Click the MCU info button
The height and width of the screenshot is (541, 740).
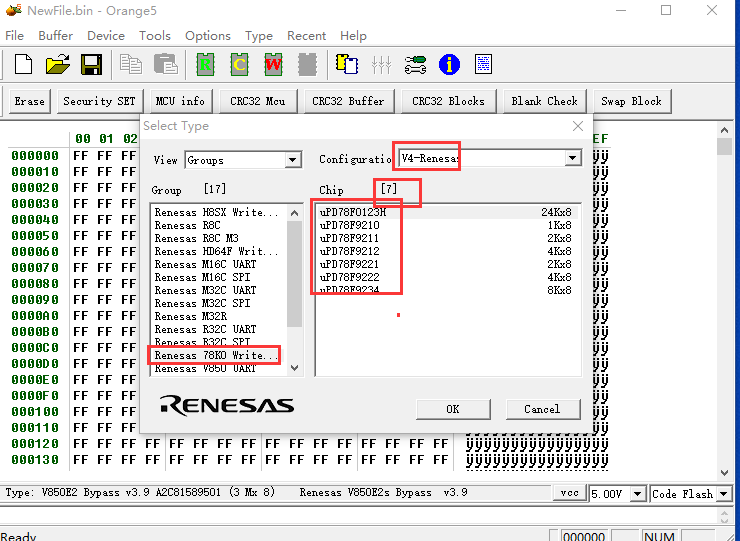click(x=180, y=101)
